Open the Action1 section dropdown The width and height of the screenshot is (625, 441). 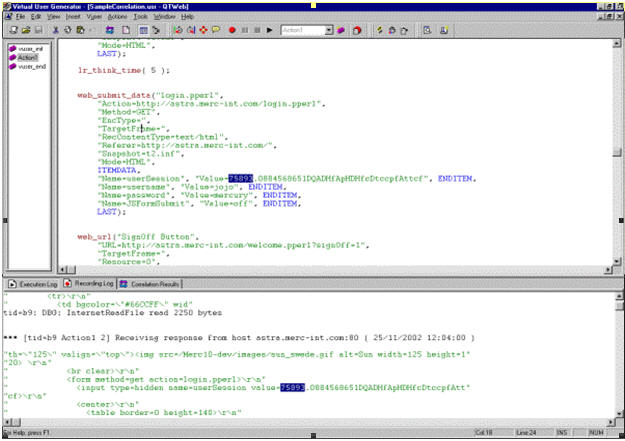329,30
